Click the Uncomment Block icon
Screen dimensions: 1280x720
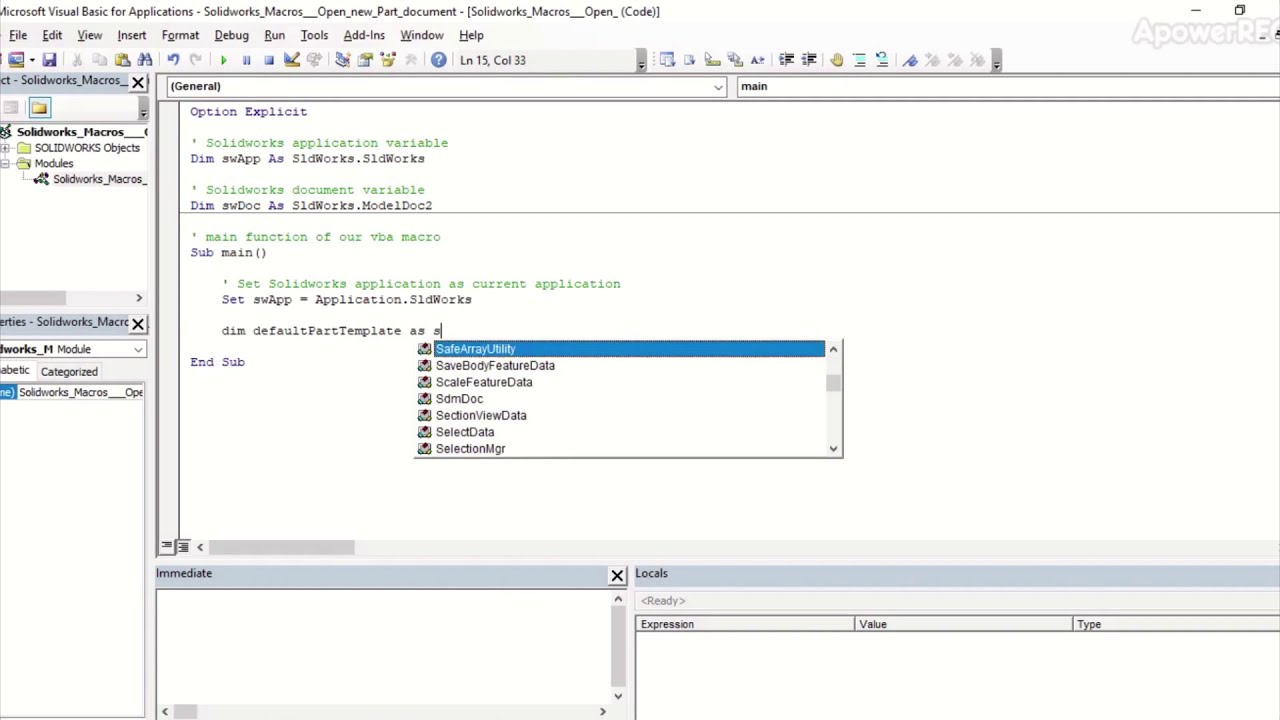tap(882, 60)
